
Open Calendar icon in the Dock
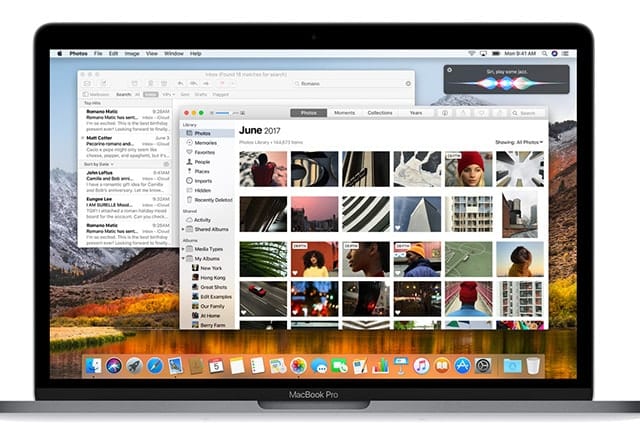[x=216, y=366]
